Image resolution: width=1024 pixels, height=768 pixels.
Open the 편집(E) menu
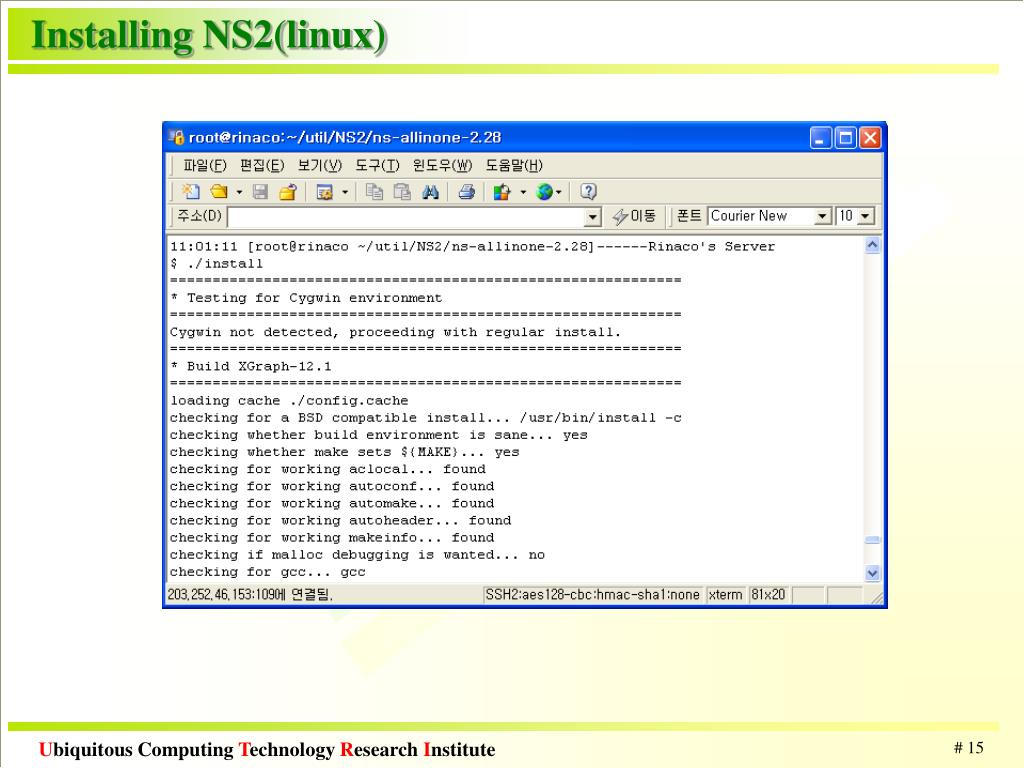coord(262,165)
